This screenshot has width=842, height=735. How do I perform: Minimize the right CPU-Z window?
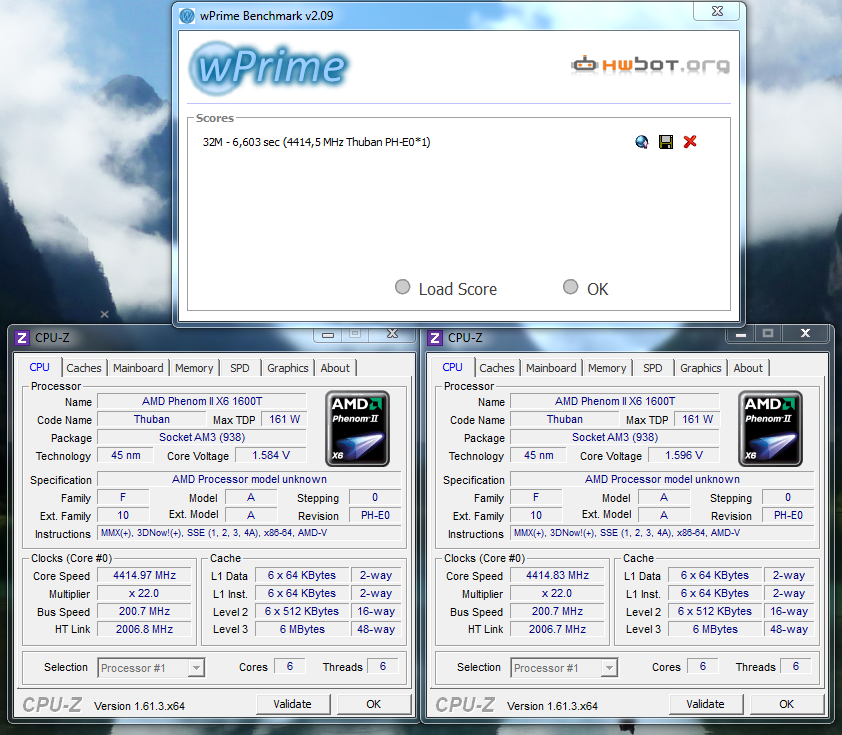[x=741, y=334]
